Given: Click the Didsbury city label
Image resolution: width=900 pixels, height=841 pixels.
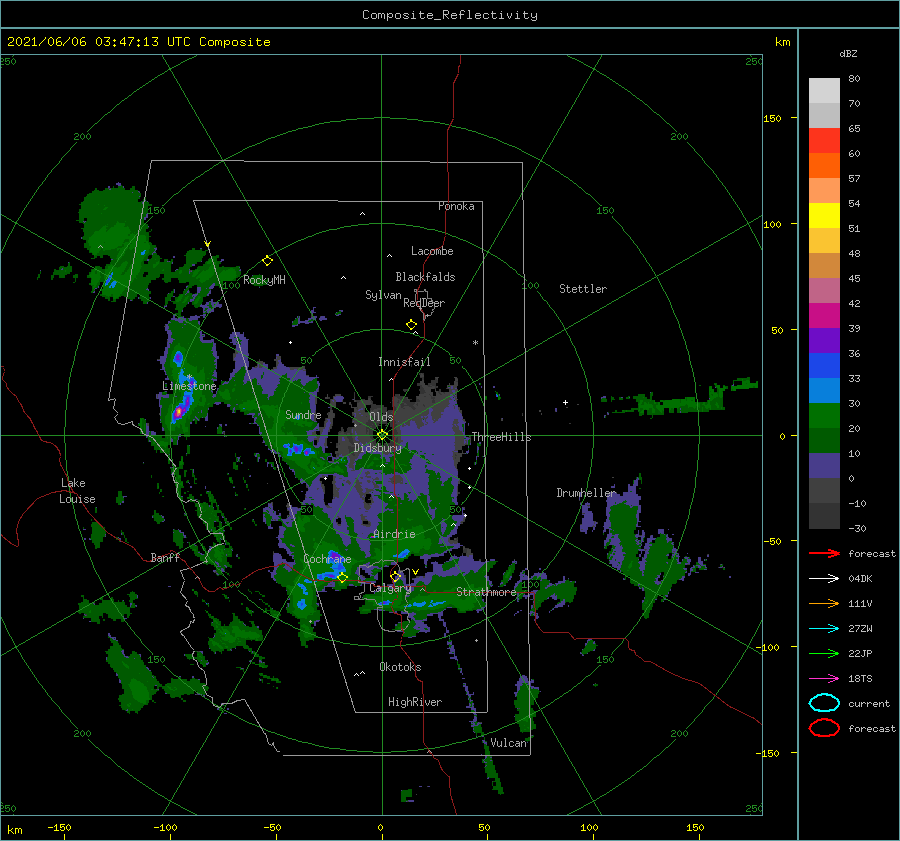Looking at the screenshot, I should click(x=377, y=448).
